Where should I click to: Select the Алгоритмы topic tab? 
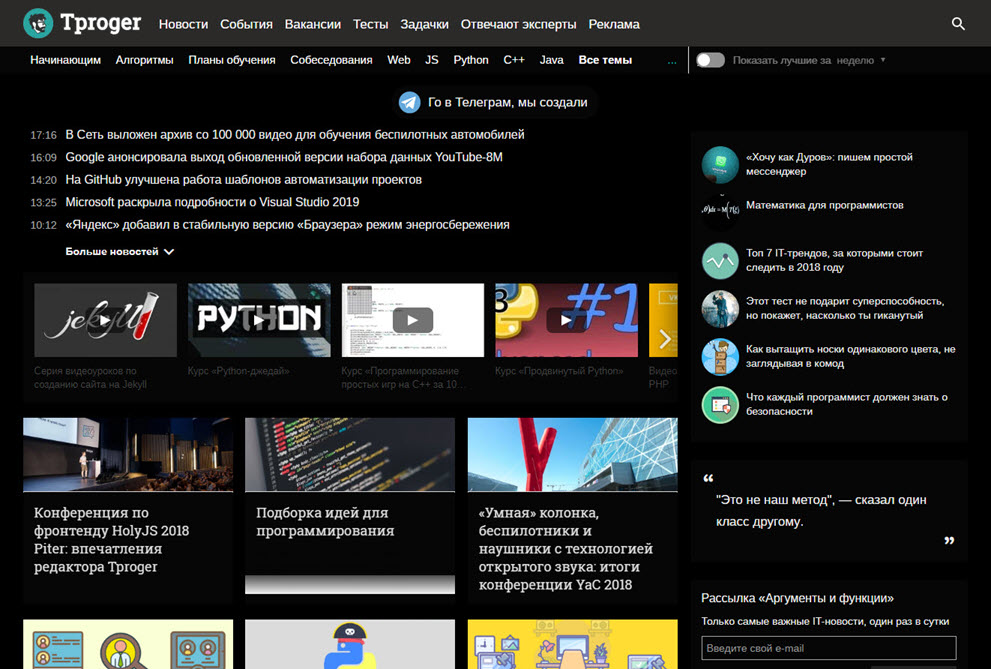[144, 60]
